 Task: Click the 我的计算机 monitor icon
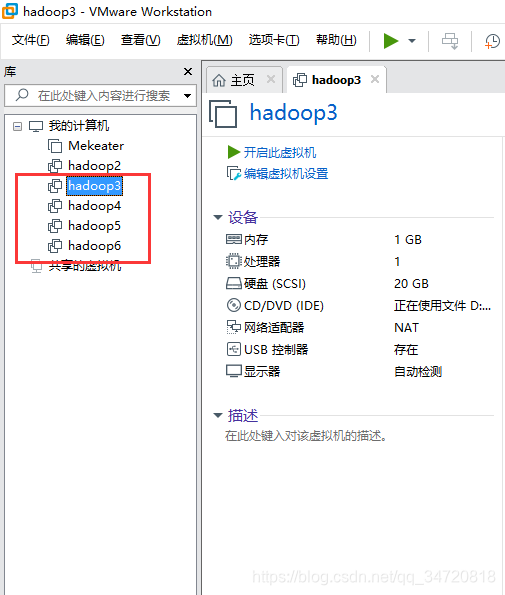pyautogui.click(x=36, y=126)
